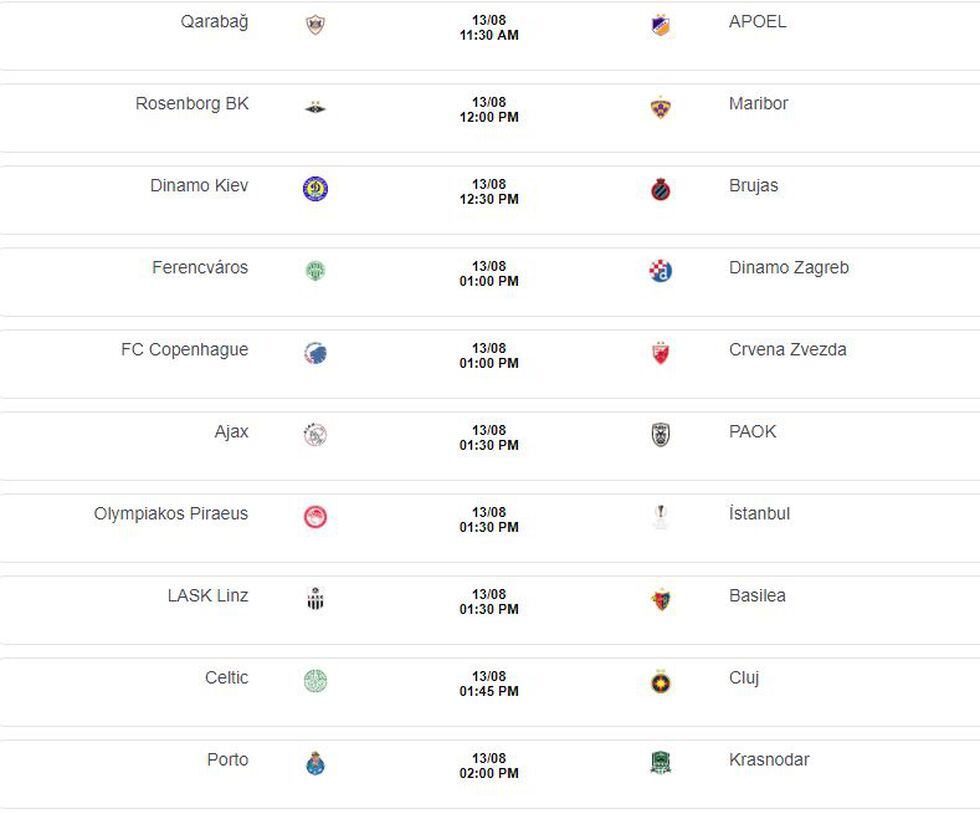Click the Olympiakos Piraeus badge
The image size is (980, 814).
(315, 517)
